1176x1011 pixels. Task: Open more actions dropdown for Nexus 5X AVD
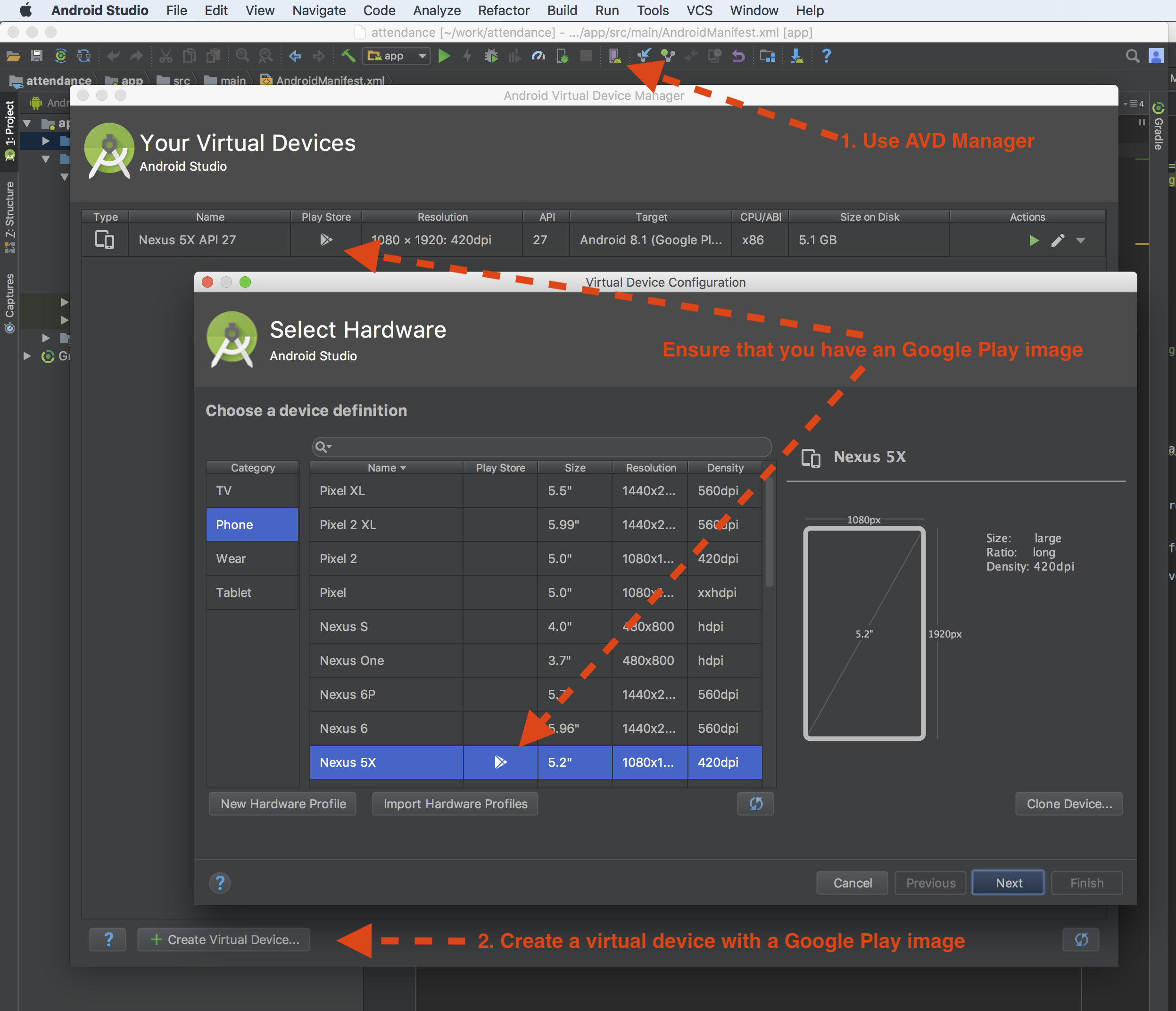coord(1081,240)
